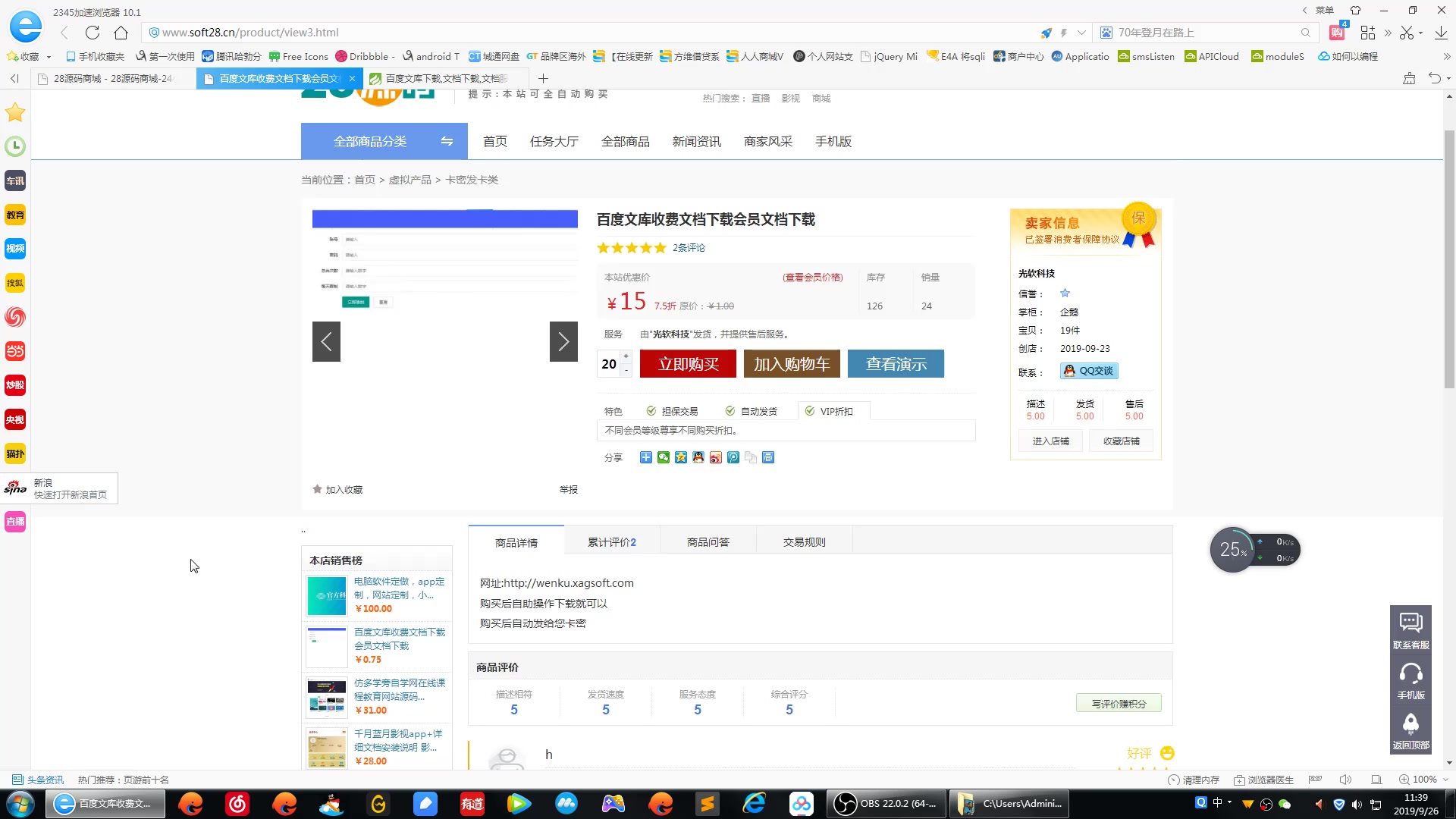Click the 查看演示 demo button
The image size is (1456, 819).
point(896,364)
